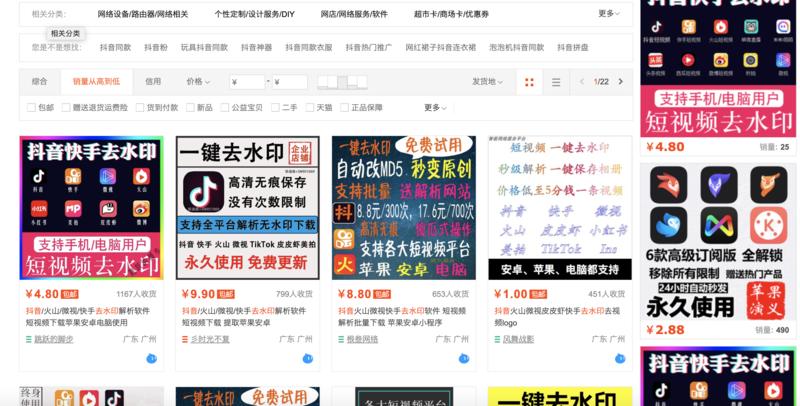Enable the 货到付款 checkbox
This screenshot has width=800, height=406.
[x=140, y=108]
